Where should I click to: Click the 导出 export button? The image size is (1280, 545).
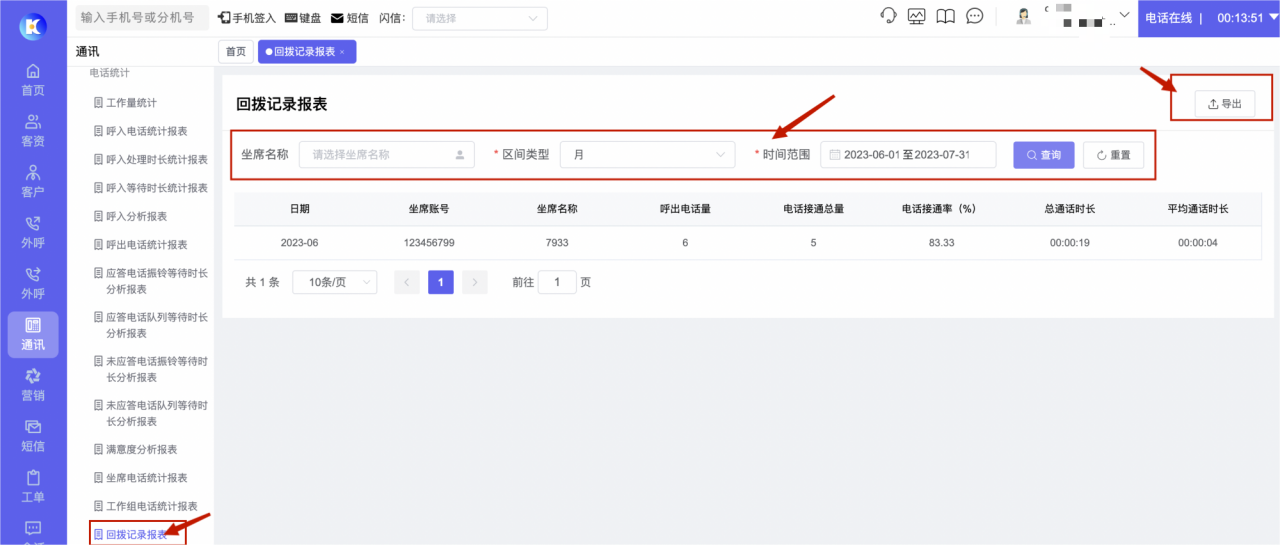tap(1224, 104)
